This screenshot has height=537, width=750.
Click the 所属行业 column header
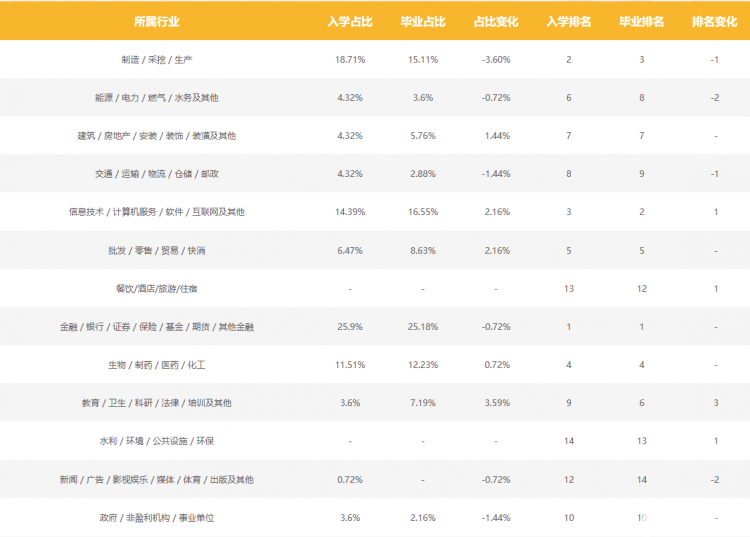point(156,22)
